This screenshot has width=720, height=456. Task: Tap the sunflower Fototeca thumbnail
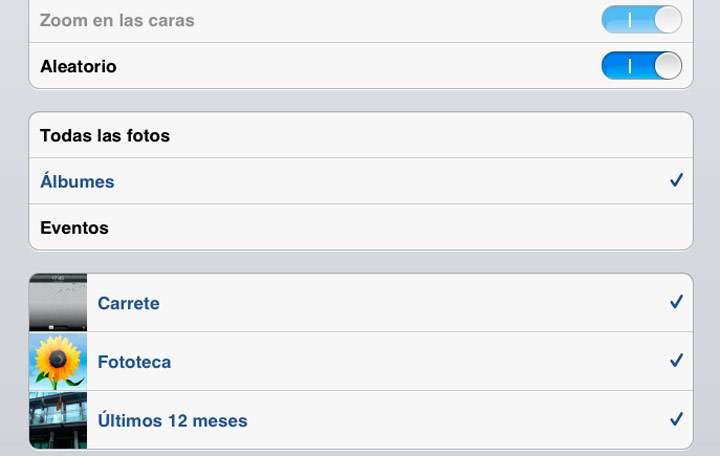pos(59,361)
